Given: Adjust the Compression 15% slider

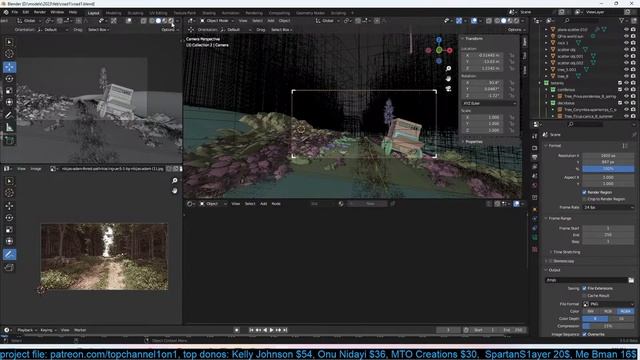Looking at the screenshot, I should 608,326.
